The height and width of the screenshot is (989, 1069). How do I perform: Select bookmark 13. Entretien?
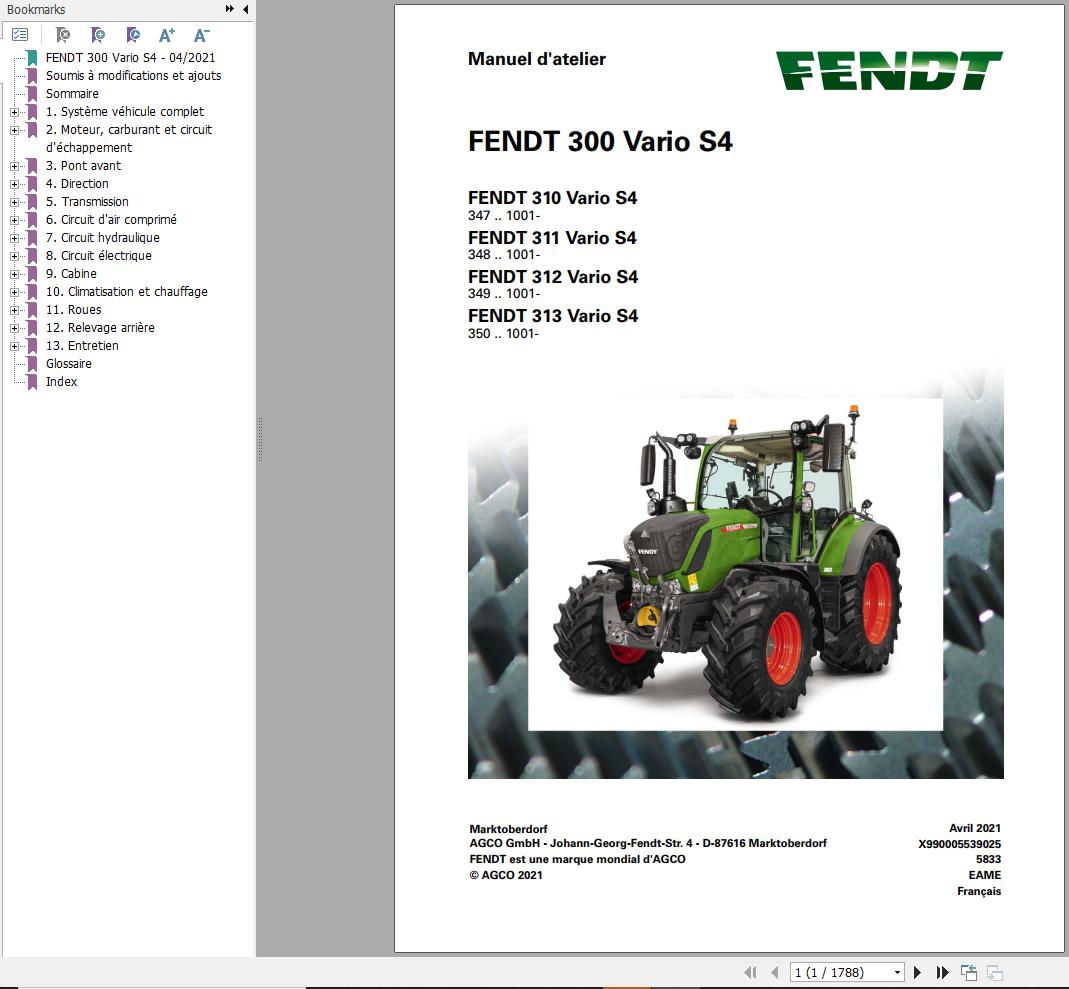(82, 346)
